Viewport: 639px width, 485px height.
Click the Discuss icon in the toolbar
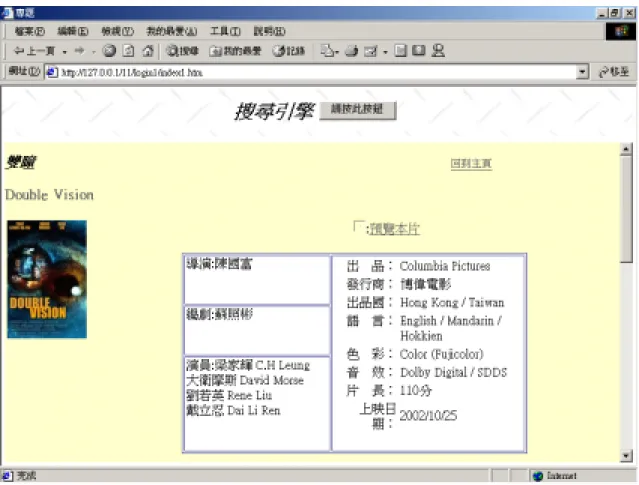[x=401, y=51]
